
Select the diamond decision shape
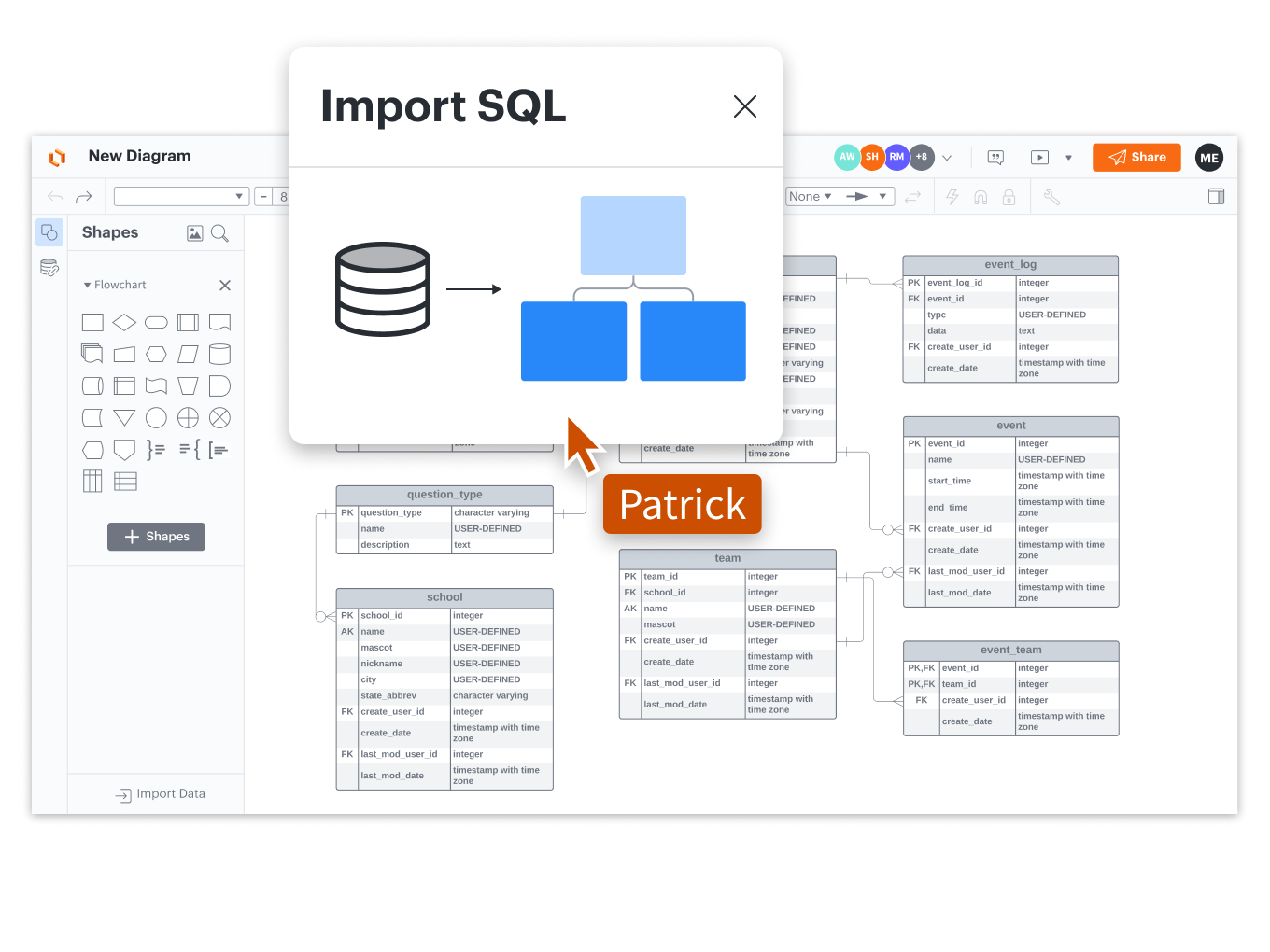pyautogui.click(x=124, y=323)
